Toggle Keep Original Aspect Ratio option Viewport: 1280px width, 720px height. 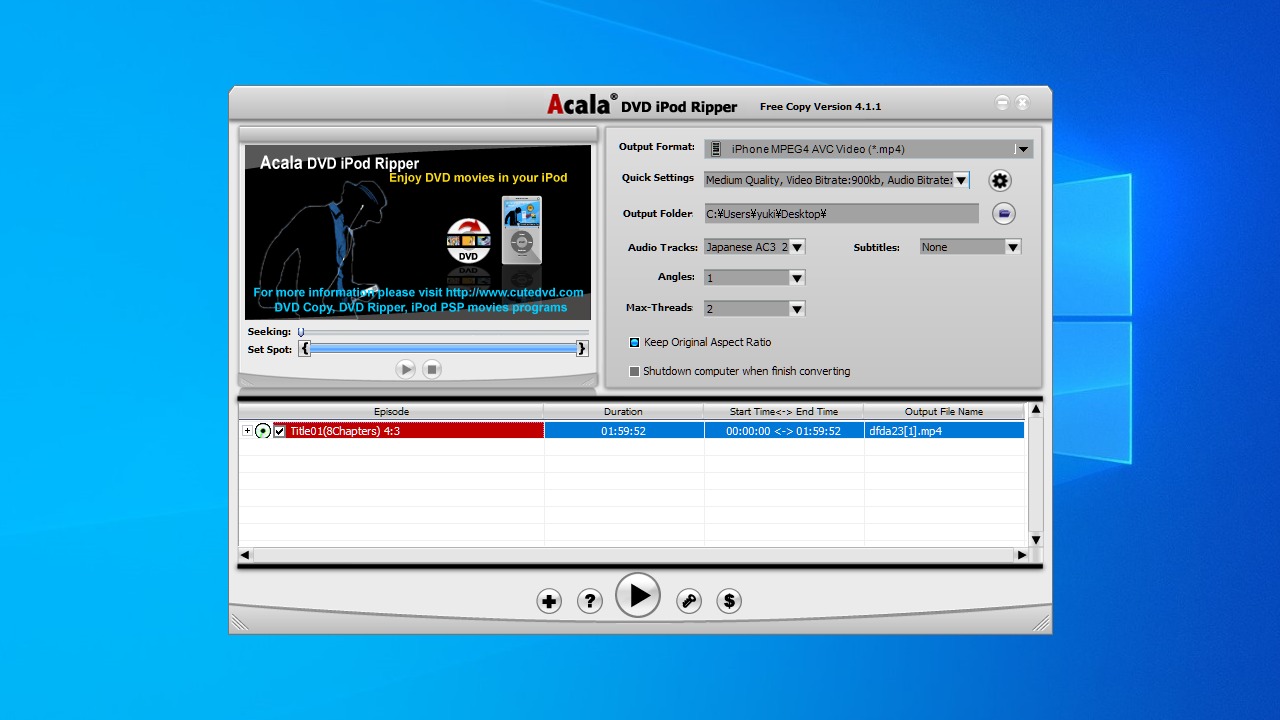click(x=634, y=342)
